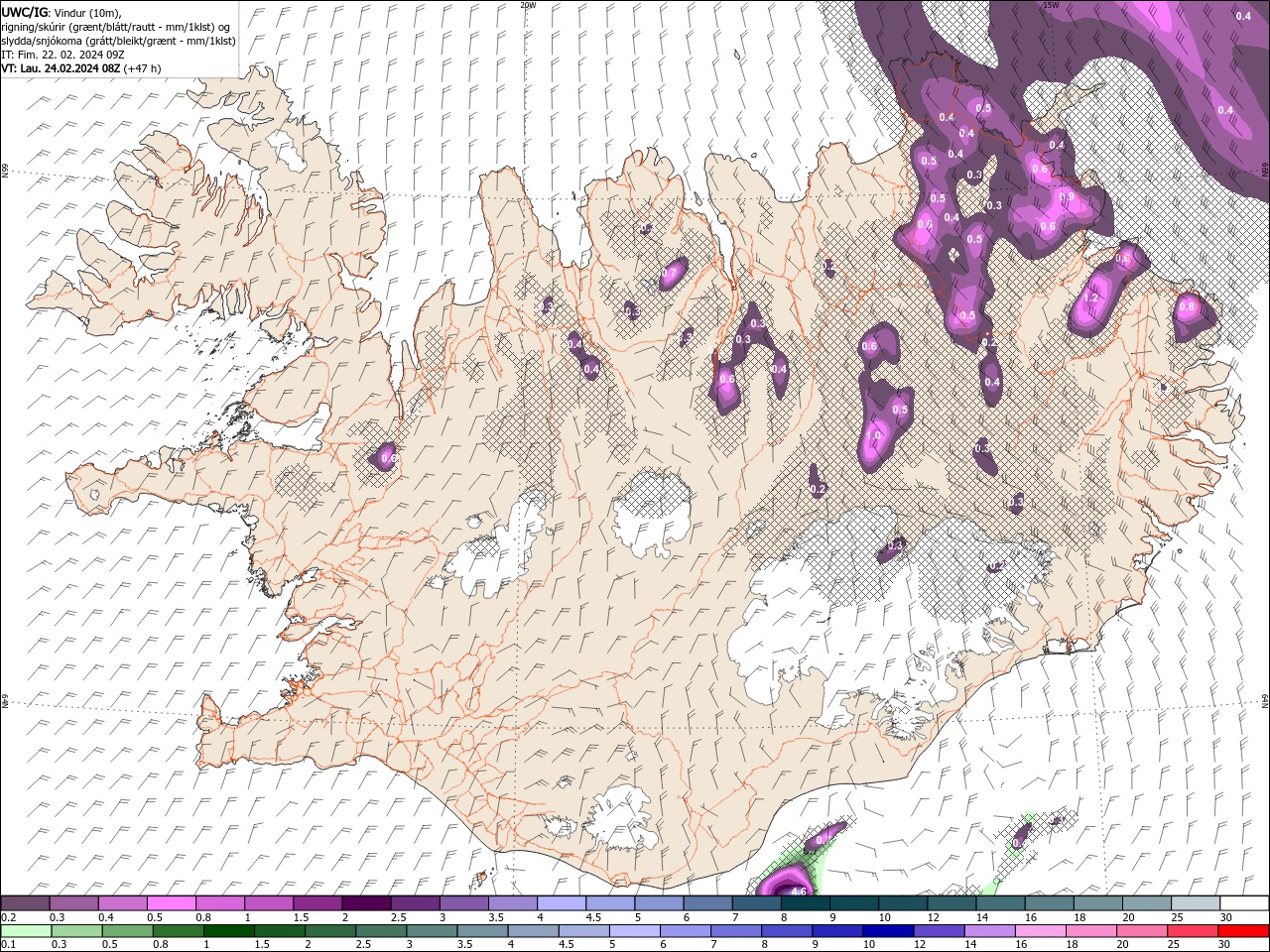The width and height of the screenshot is (1270, 952).
Task: Click the white 30 swatch in snow legend
Action: pyautogui.click(x=1244, y=903)
